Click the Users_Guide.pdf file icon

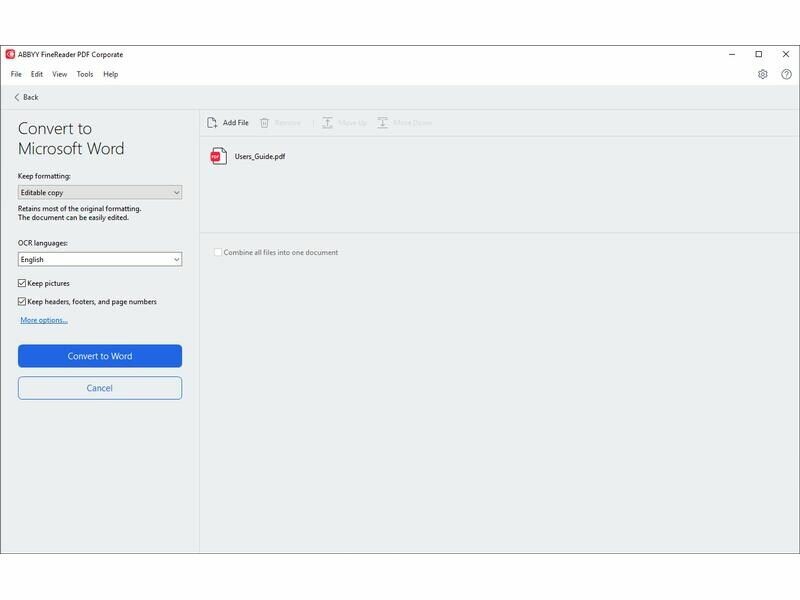(218, 156)
